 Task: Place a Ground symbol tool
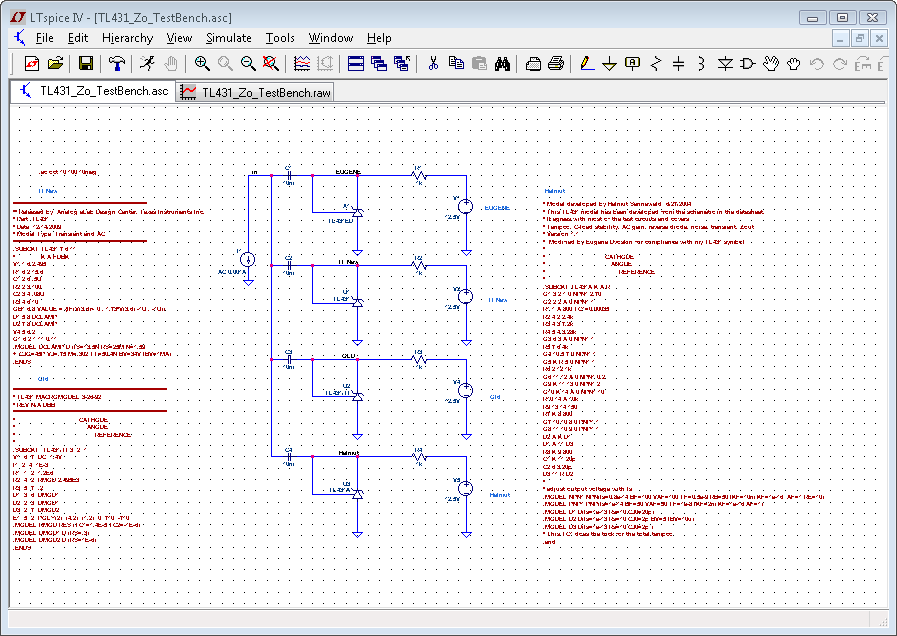click(609, 63)
